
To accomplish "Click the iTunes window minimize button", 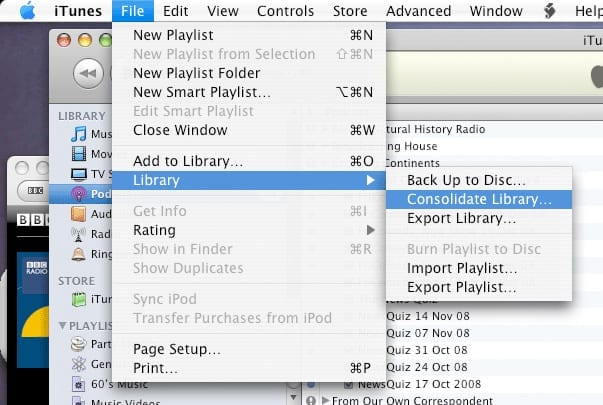I will coord(85,40).
